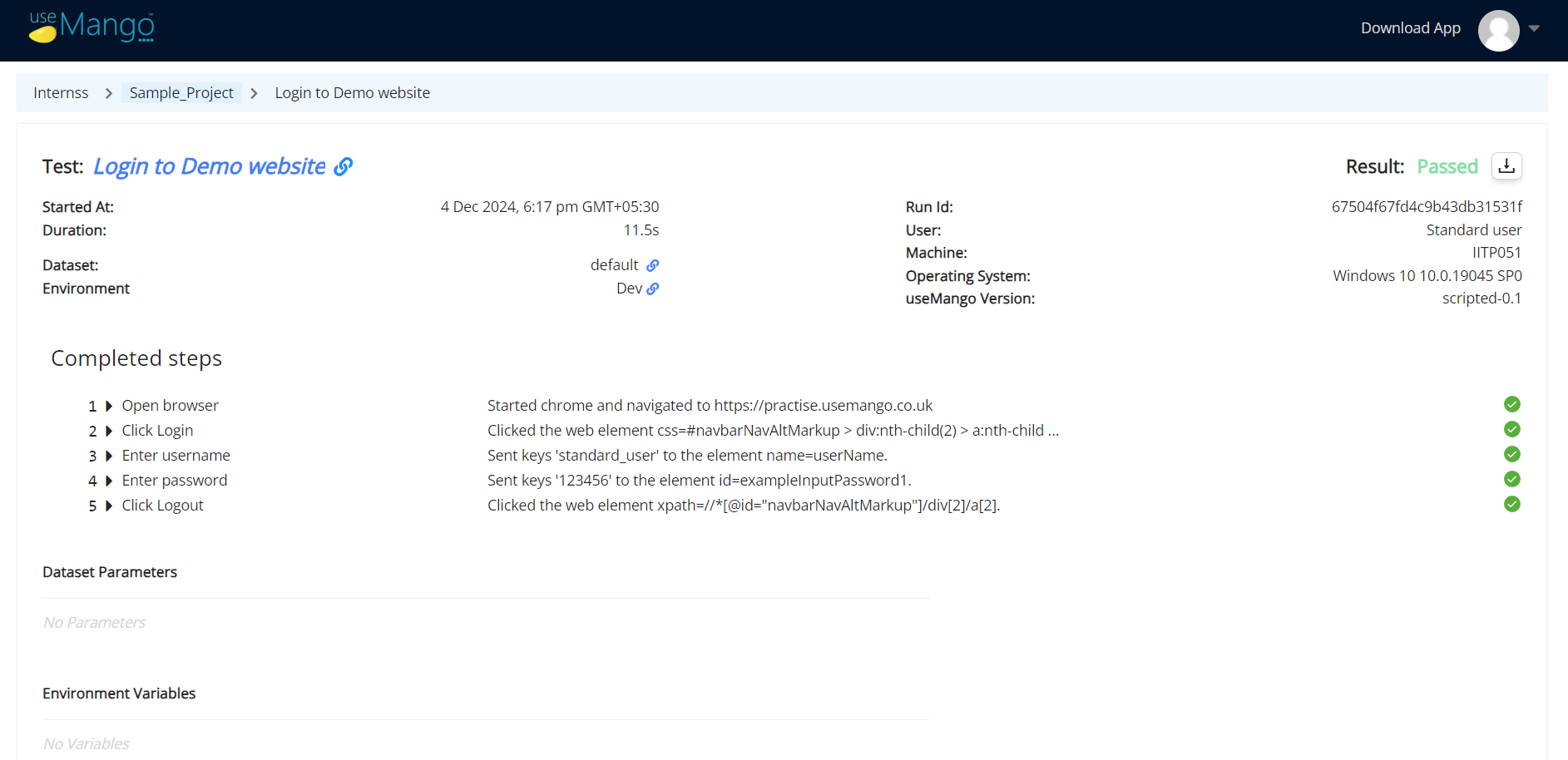The height and width of the screenshot is (760, 1568).
Task: Download the test result report
Action: [1506, 166]
